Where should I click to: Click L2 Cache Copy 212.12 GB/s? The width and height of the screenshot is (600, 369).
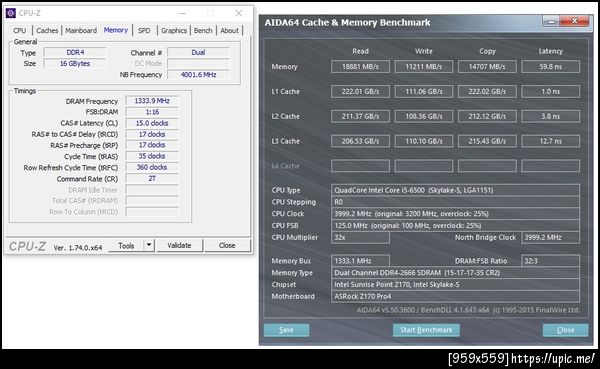[487, 116]
